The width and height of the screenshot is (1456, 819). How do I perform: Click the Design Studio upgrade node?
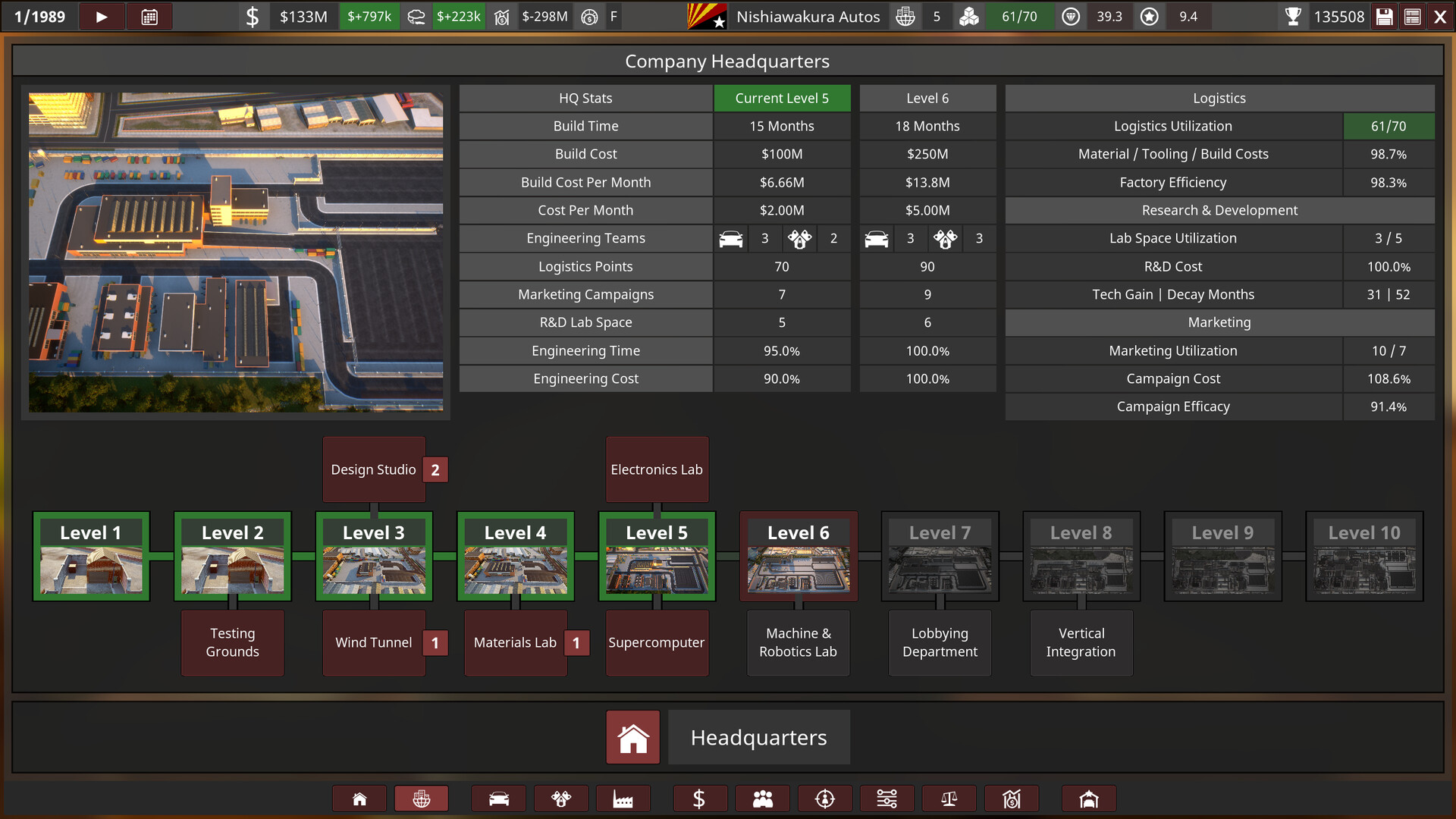click(373, 469)
